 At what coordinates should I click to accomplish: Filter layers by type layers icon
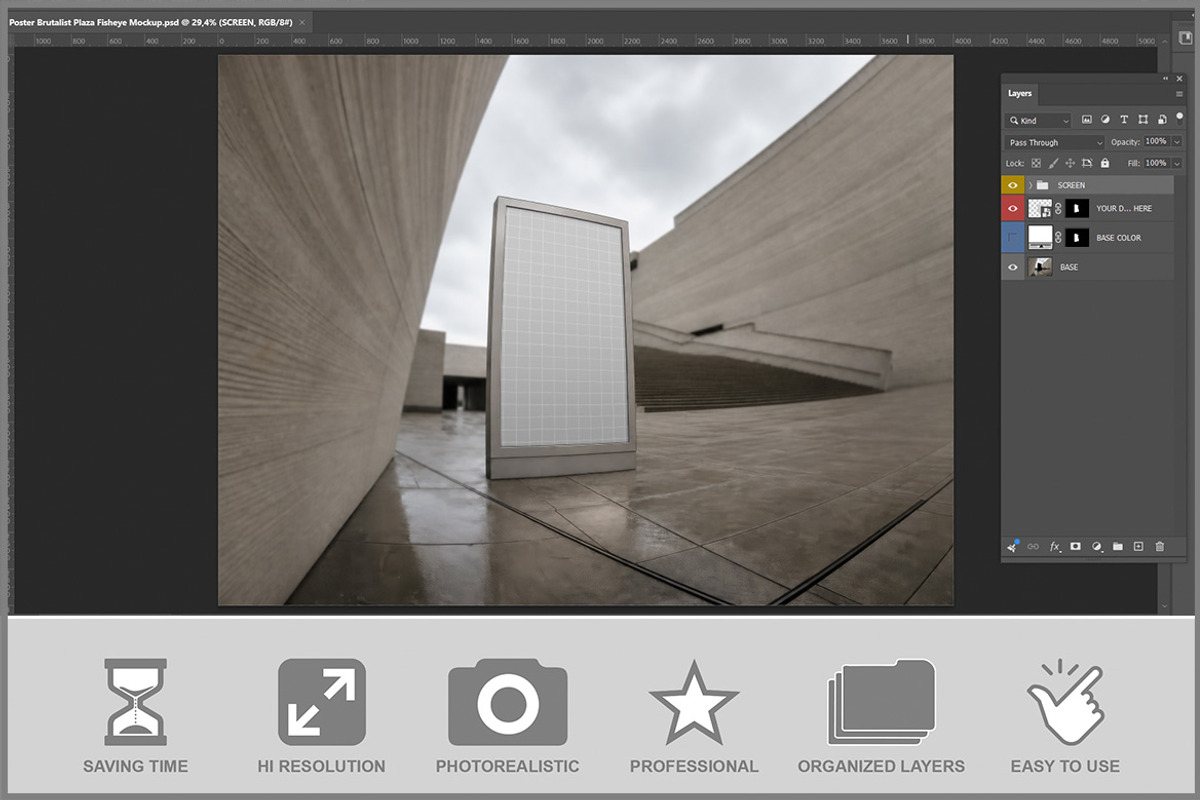coord(1124,120)
